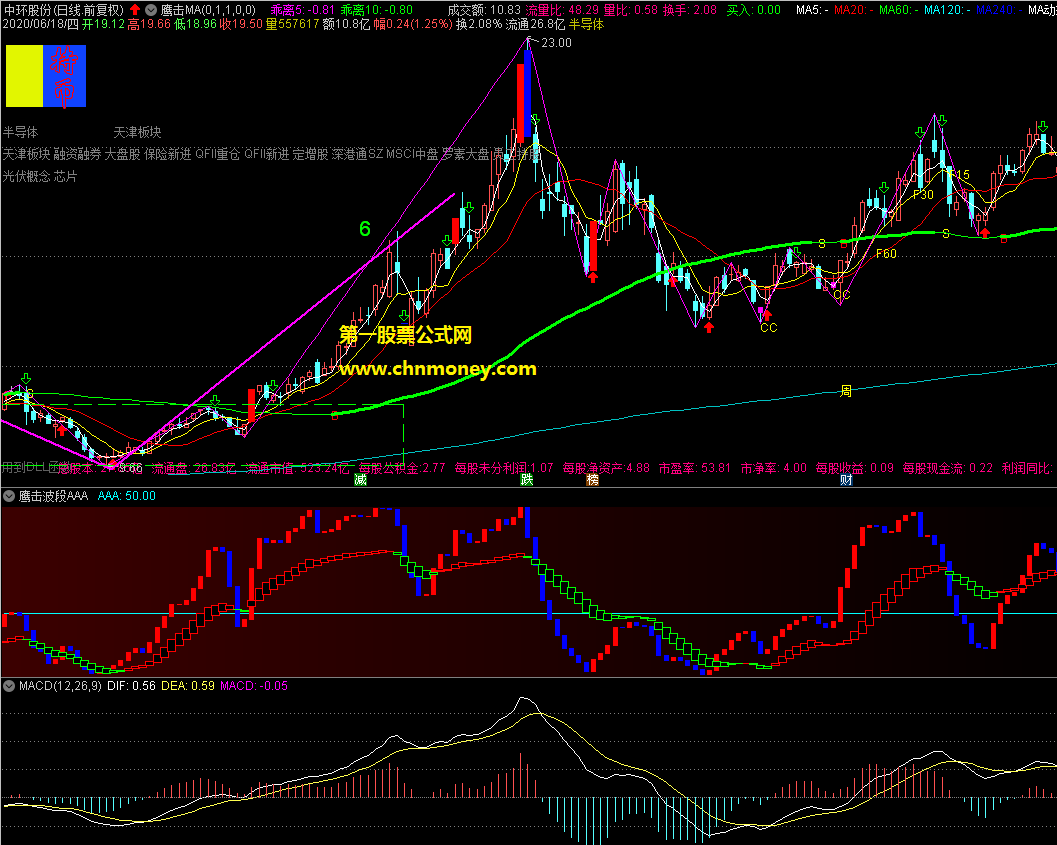Screen dimensions: 1057x845
Task: Click the 大盘股 concept tag
Action: [x=123, y=154]
